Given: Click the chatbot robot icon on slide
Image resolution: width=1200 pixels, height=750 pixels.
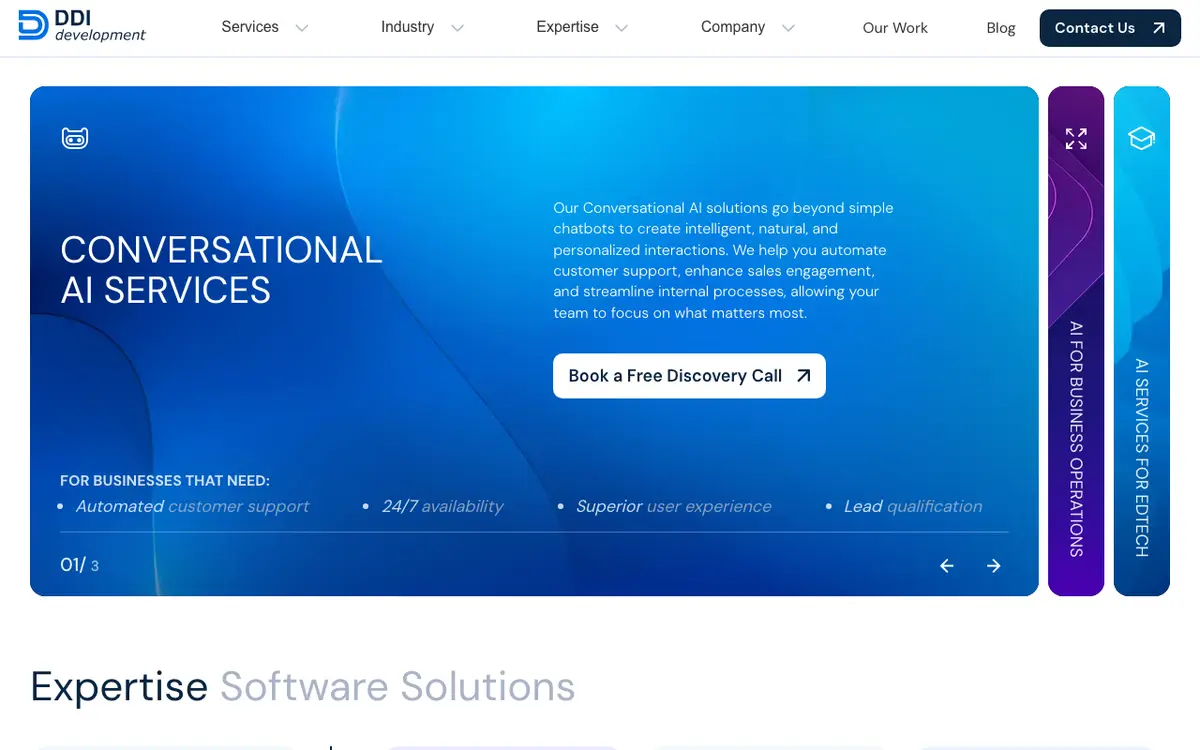Looking at the screenshot, I should (75, 138).
